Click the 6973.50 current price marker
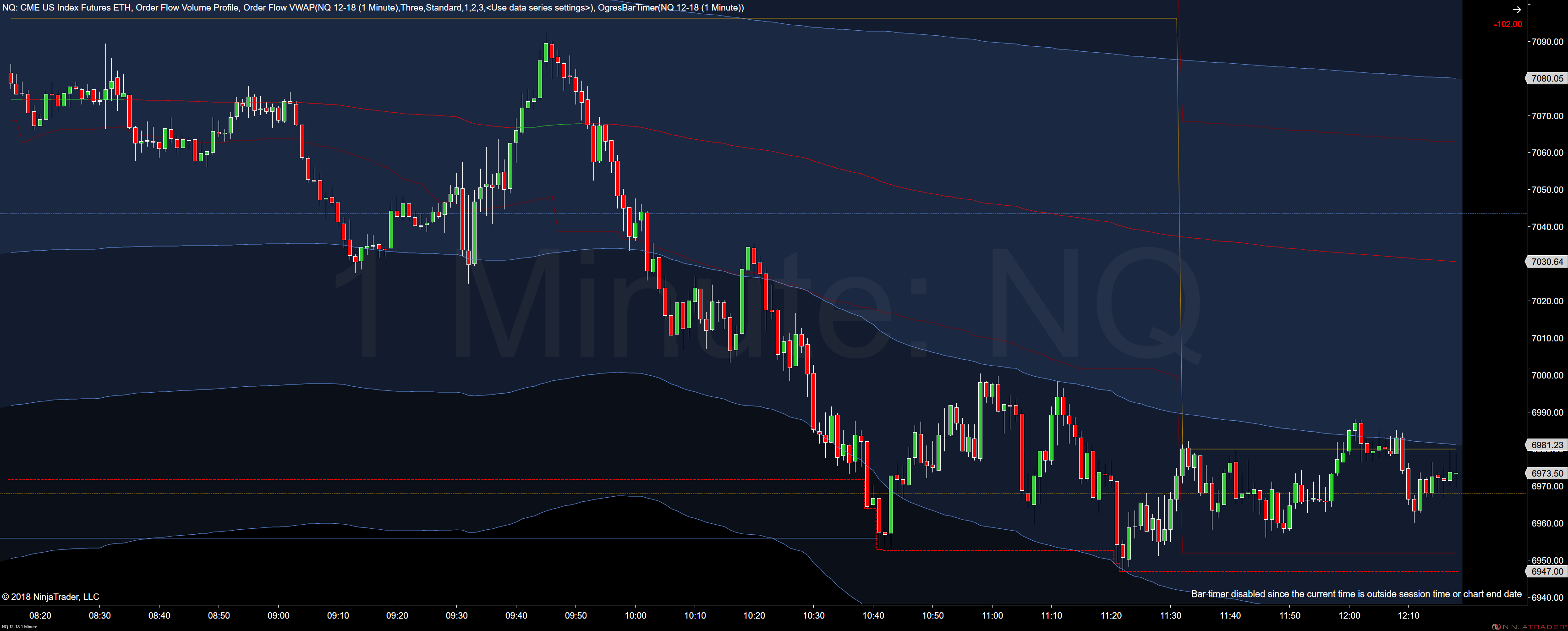 [1547, 473]
